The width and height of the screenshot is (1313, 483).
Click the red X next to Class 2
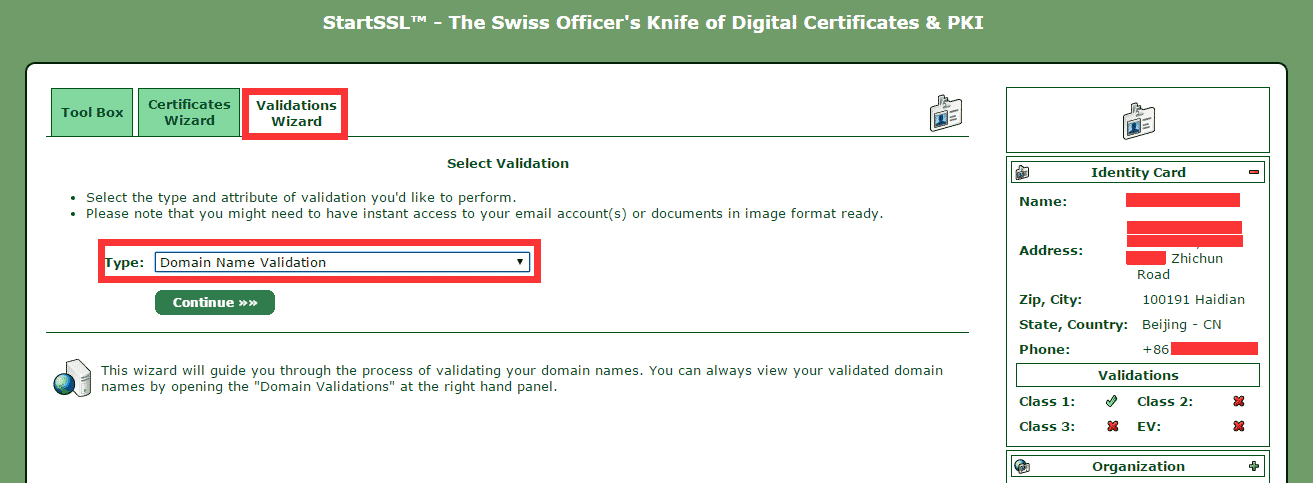tap(1238, 401)
